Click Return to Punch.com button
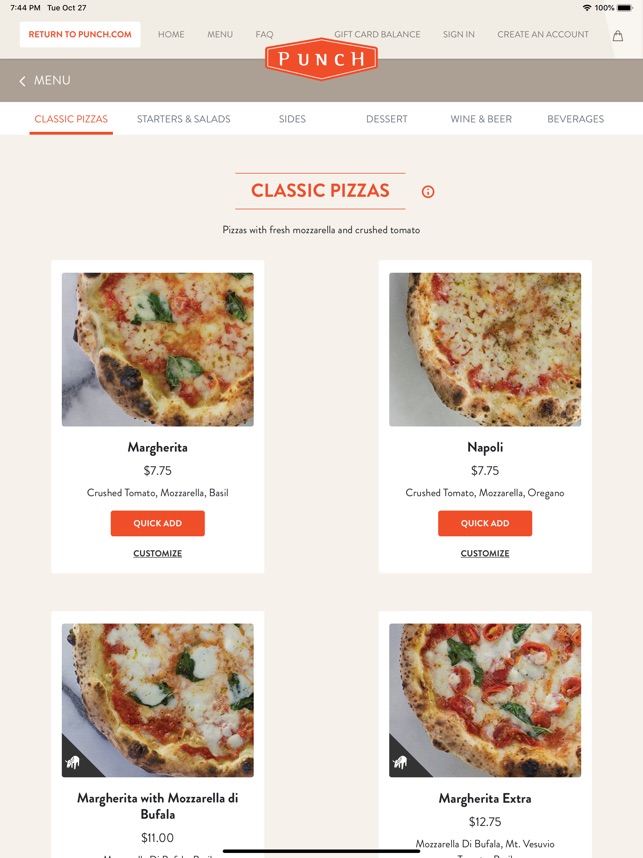Image resolution: width=643 pixels, height=858 pixels. 80,34
